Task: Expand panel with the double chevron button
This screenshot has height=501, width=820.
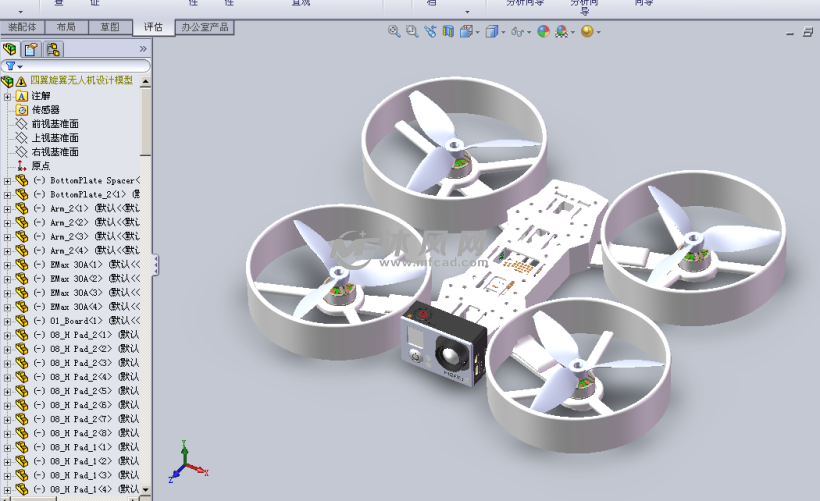Action: (143, 49)
